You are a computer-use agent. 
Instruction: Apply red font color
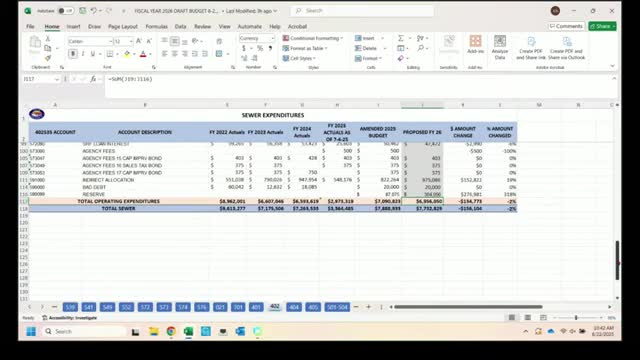point(143,54)
